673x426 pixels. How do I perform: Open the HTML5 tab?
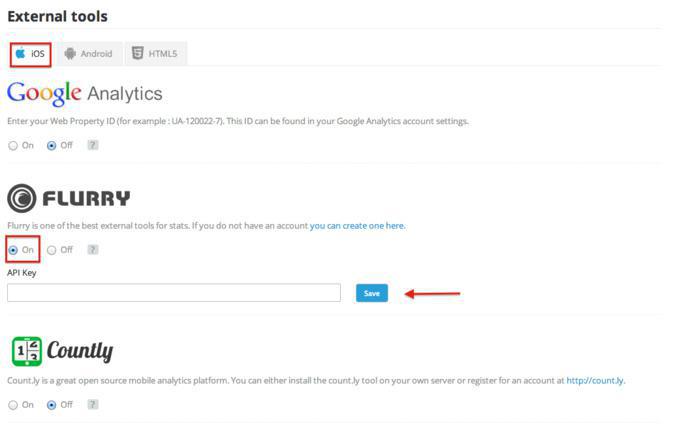click(x=154, y=53)
